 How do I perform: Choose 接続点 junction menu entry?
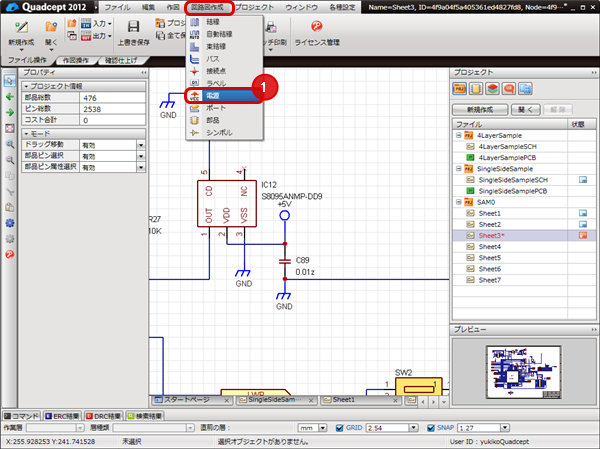224,71
